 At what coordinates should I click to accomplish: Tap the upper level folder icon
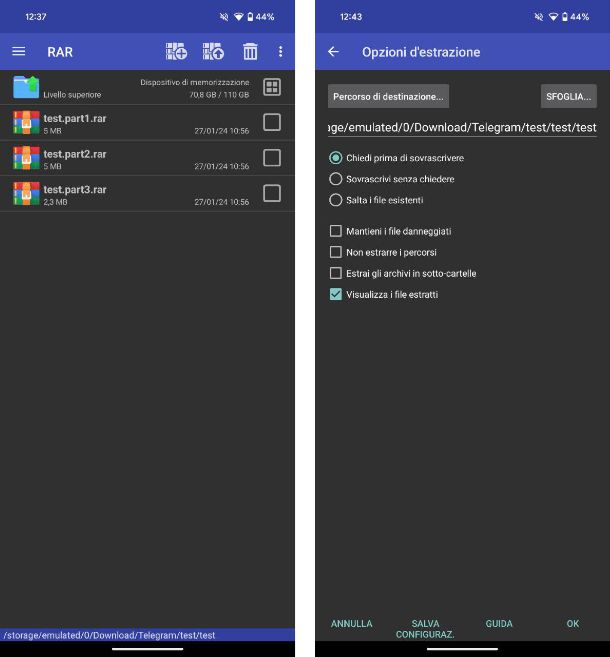pos(26,87)
